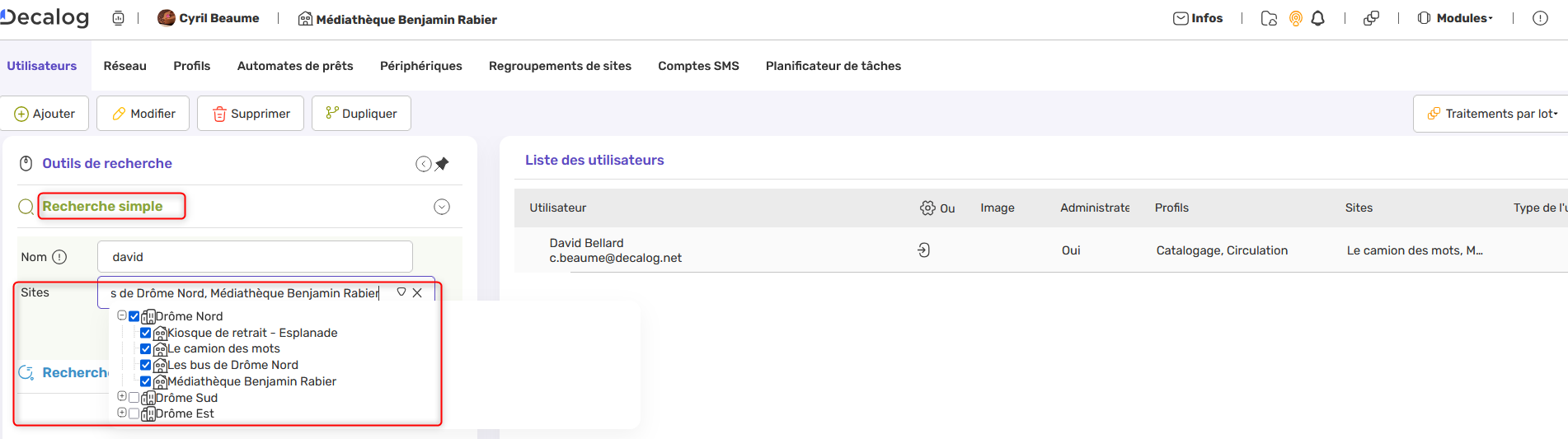The image size is (1568, 439).
Task: Click into the Nom field containing david
Action: click(255, 257)
